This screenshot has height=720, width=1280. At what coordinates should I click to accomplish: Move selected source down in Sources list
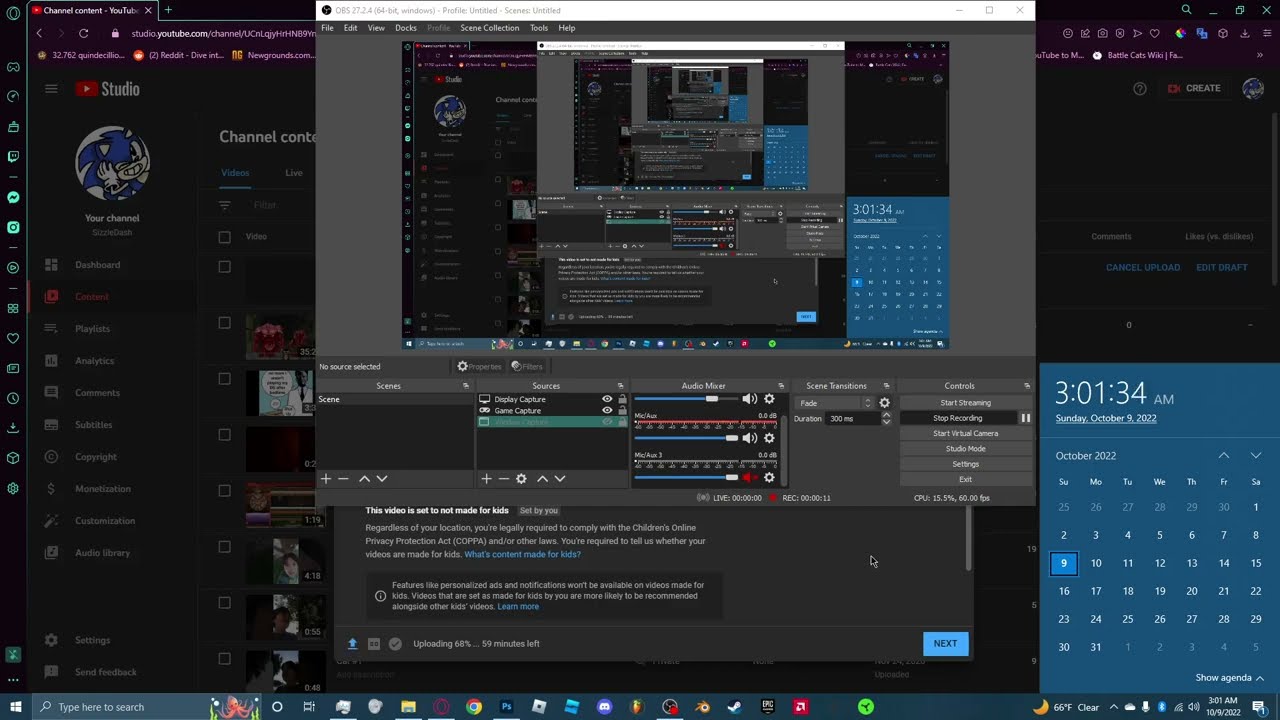[x=560, y=479]
